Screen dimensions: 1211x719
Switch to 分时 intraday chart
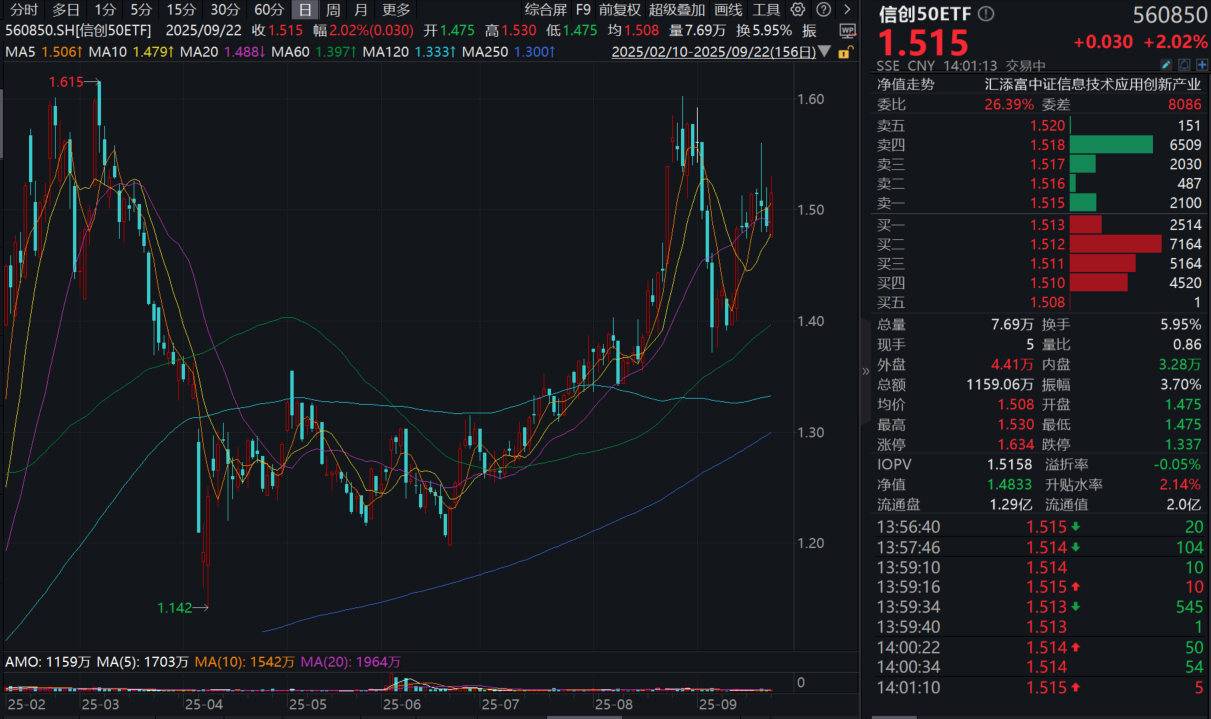[24, 9]
